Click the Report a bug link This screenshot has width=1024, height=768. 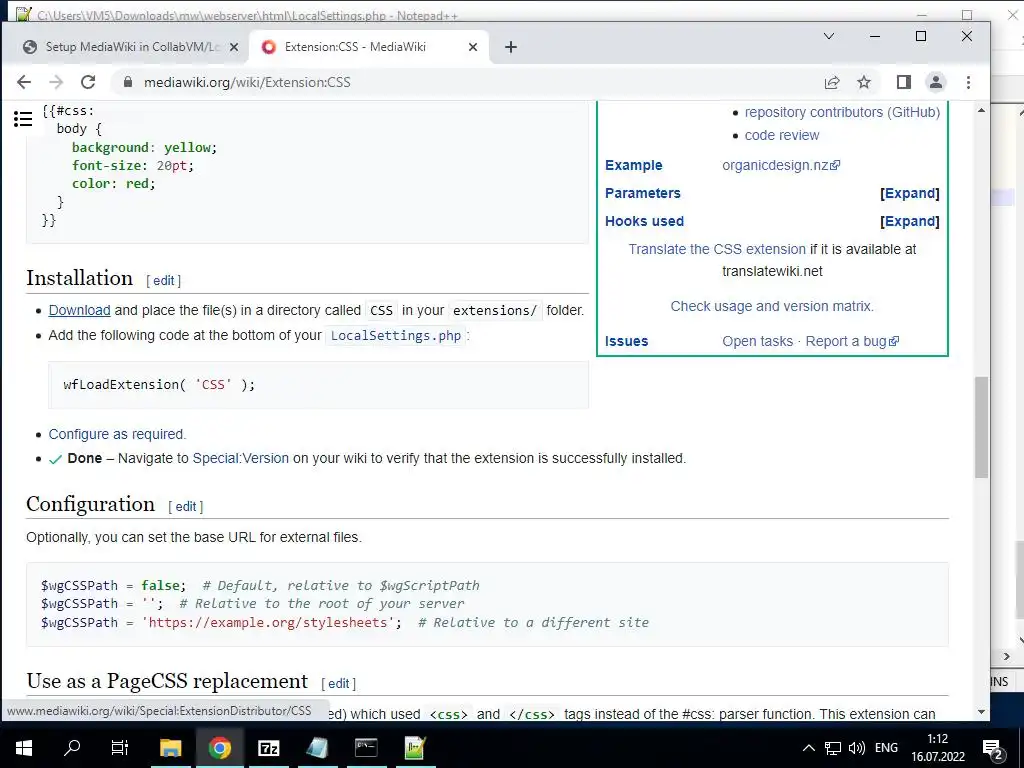click(852, 342)
